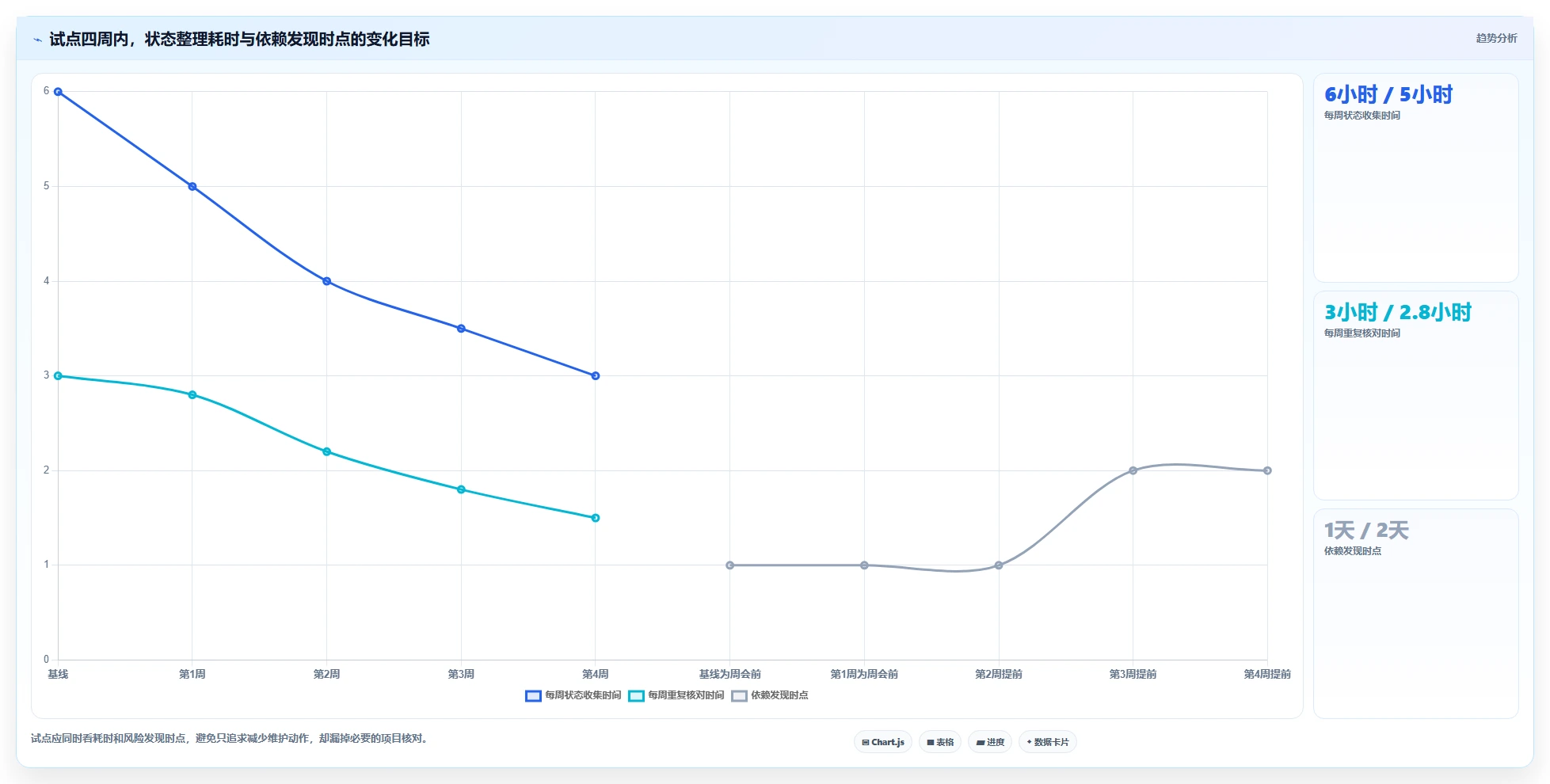Image resolution: width=1550 pixels, height=784 pixels.
Task: Click the 6小时 / 5小时 stat value
Action: pos(1388,94)
